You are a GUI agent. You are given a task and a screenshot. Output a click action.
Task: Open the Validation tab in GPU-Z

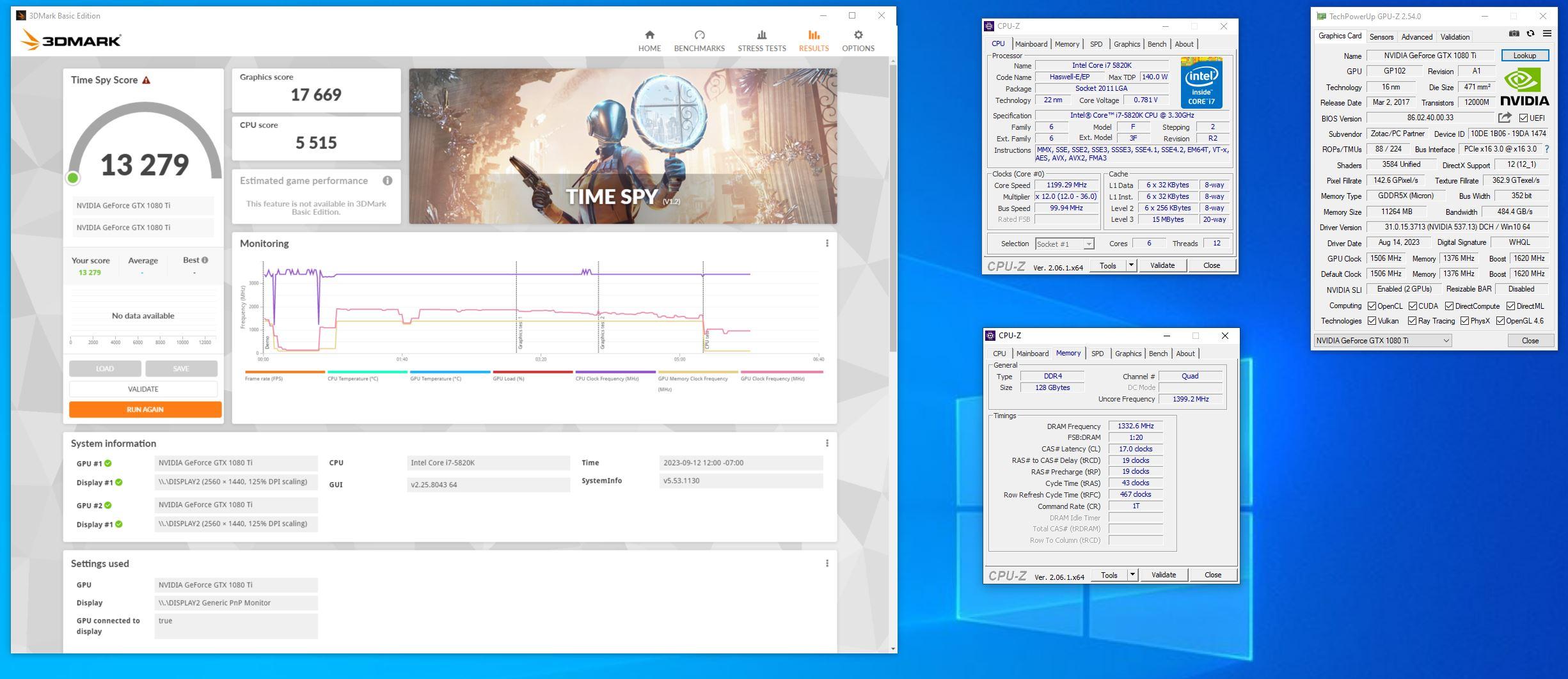tap(1455, 37)
